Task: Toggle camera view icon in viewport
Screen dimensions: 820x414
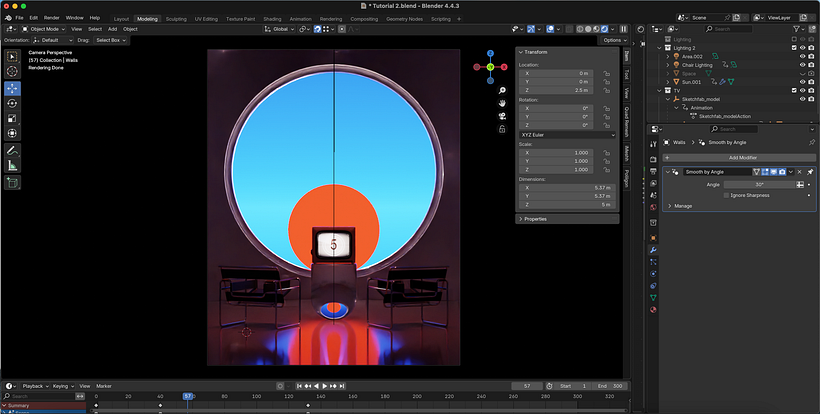Action: pos(502,116)
